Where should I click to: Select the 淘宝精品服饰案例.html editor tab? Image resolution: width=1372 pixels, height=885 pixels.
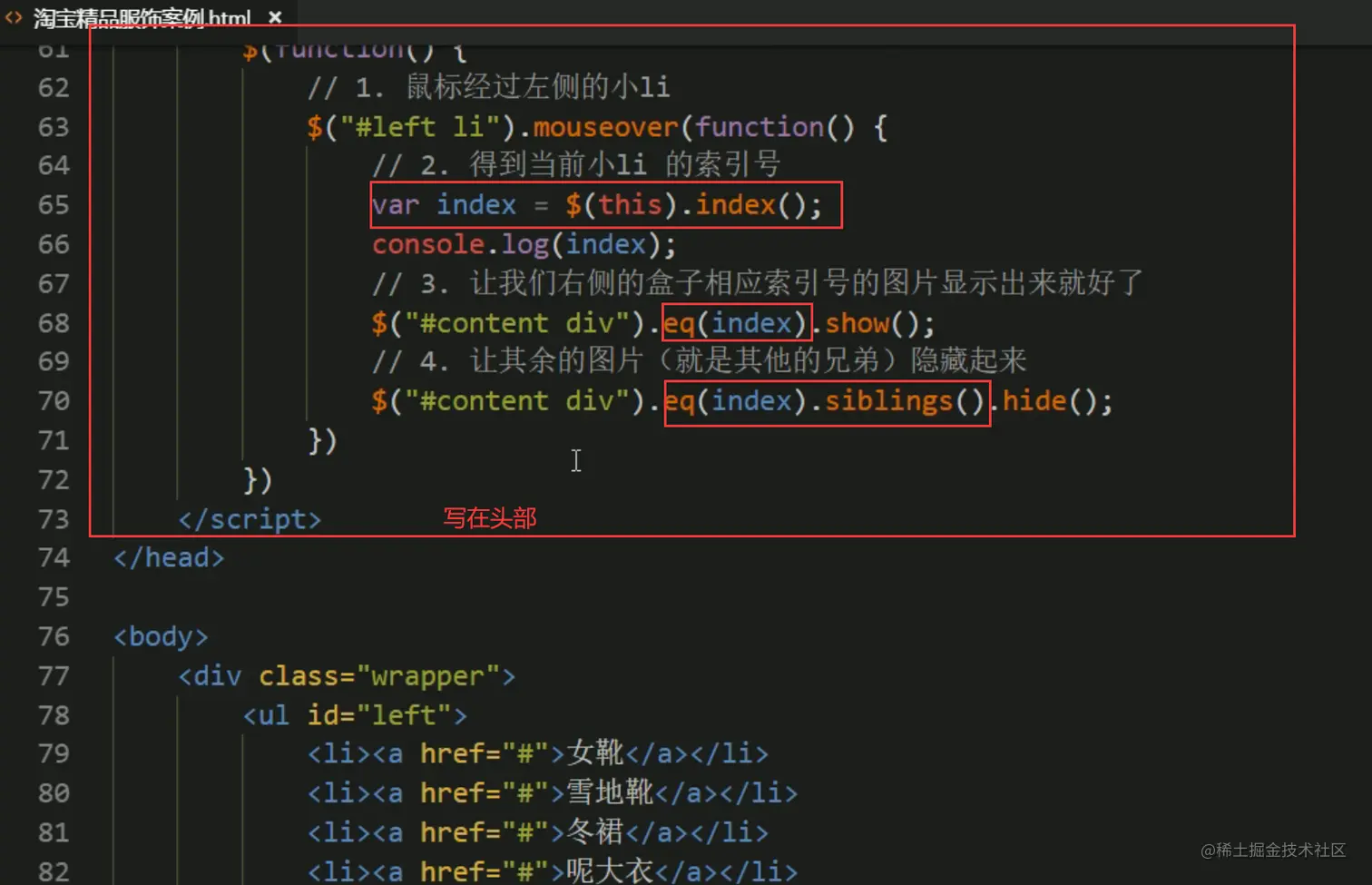click(148, 17)
